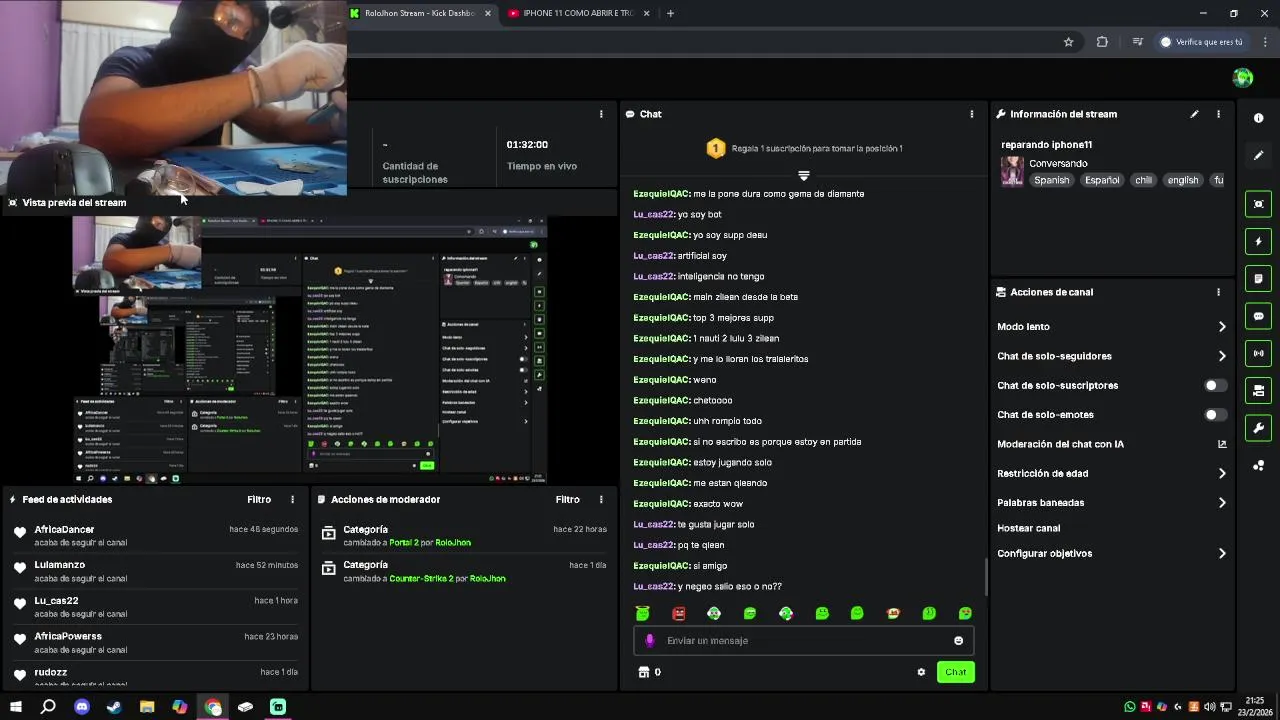Image resolution: width=1280 pixels, height=720 pixels.
Task: Expand Palabras baneadas settings
Action: 1222,503
